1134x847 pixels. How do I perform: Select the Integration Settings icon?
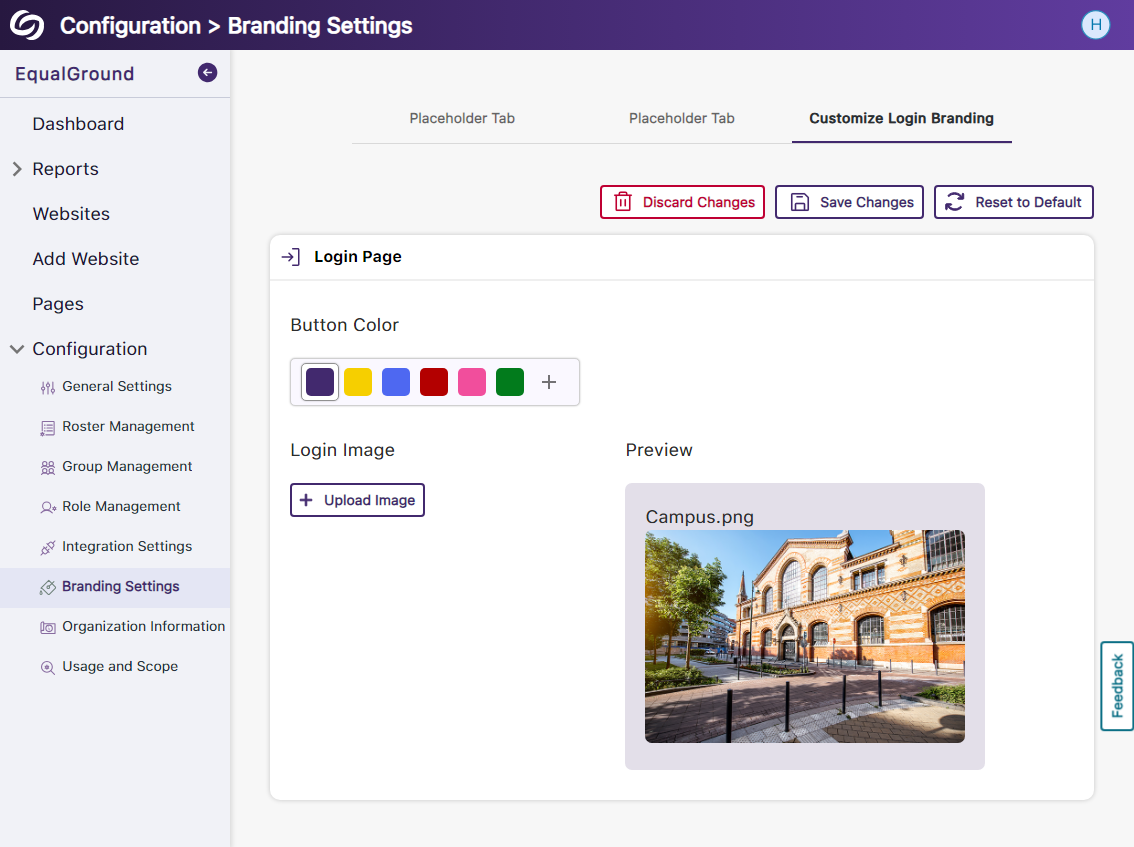(48, 546)
